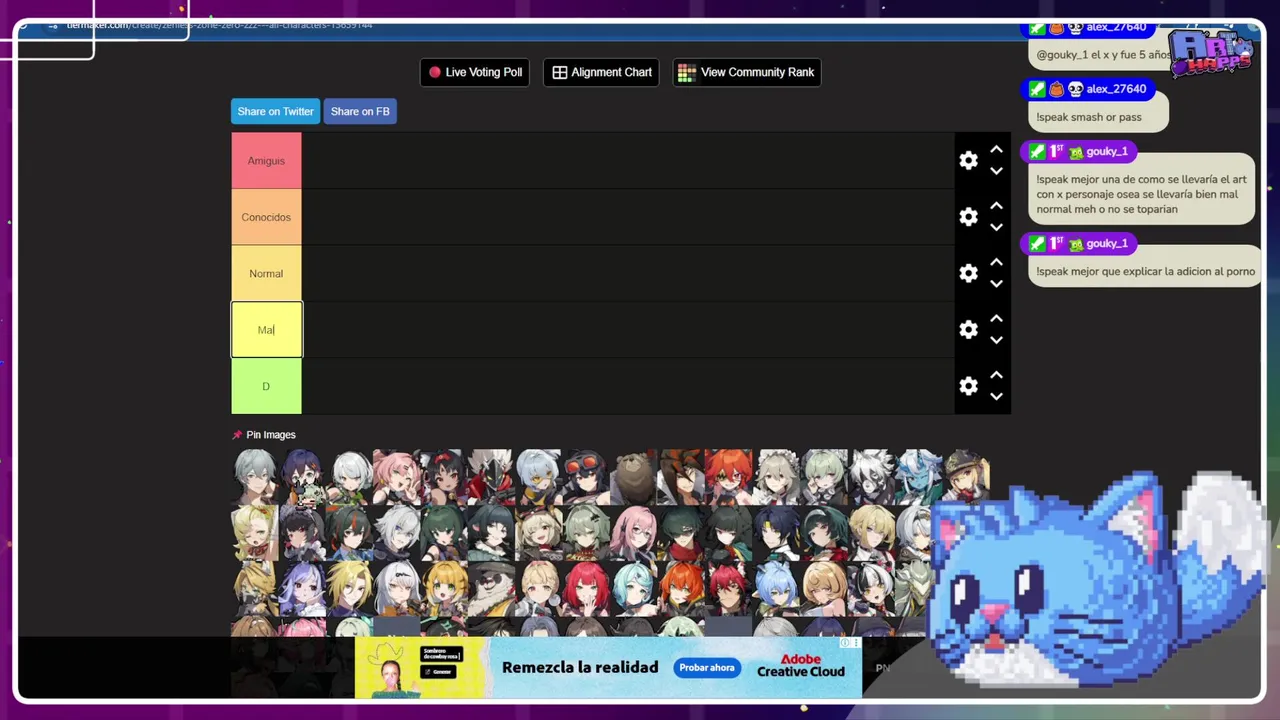Click the red pushpin icon beside Pin Images
Screen dimensions: 1280x720
coord(237,435)
